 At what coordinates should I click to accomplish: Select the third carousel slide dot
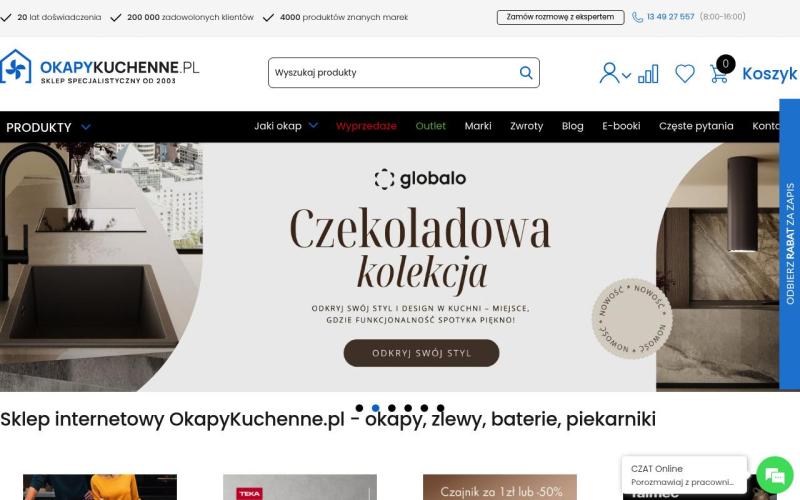click(x=392, y=408)
